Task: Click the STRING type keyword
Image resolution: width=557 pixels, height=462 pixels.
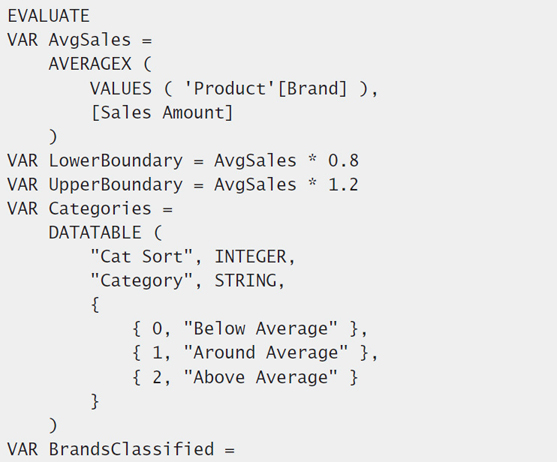Action: tap(245, 281)
